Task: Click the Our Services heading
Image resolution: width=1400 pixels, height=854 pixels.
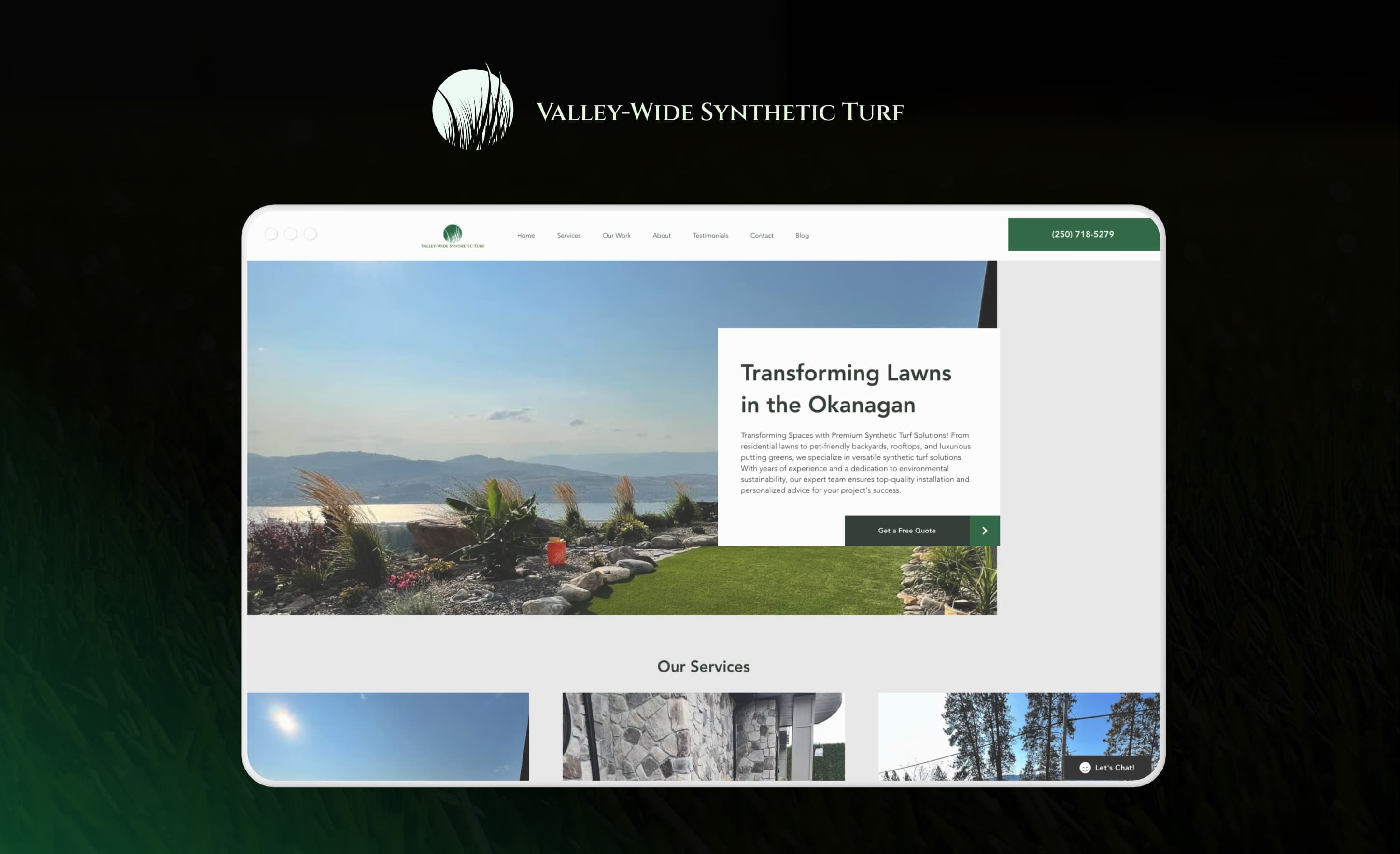Action: point(704,667)
